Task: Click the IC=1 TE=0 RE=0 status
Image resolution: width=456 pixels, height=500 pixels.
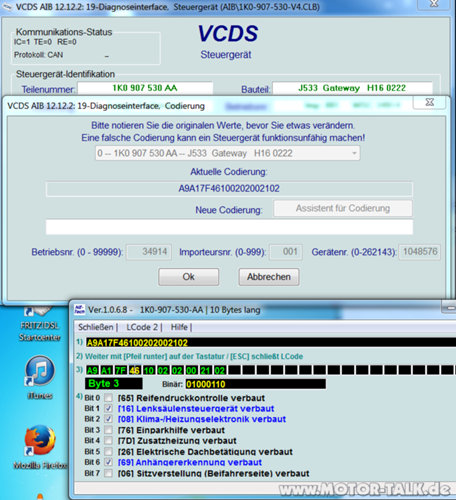Action: point(45,42)
